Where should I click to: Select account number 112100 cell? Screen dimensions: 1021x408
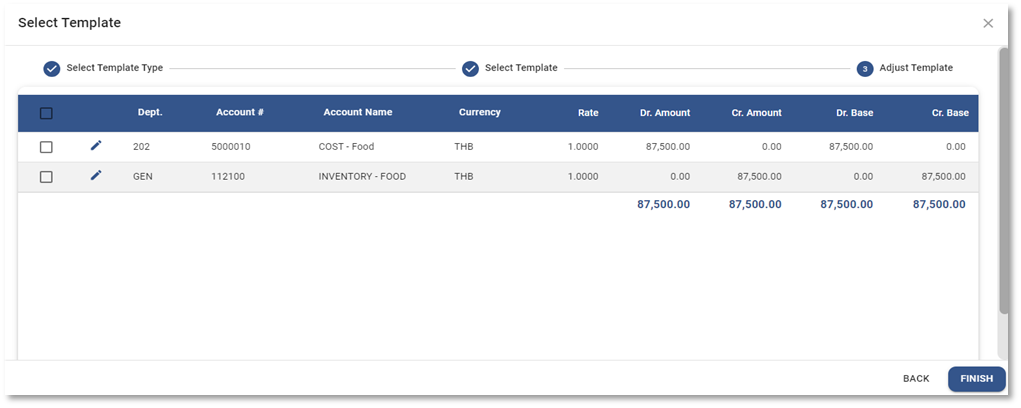228,177
